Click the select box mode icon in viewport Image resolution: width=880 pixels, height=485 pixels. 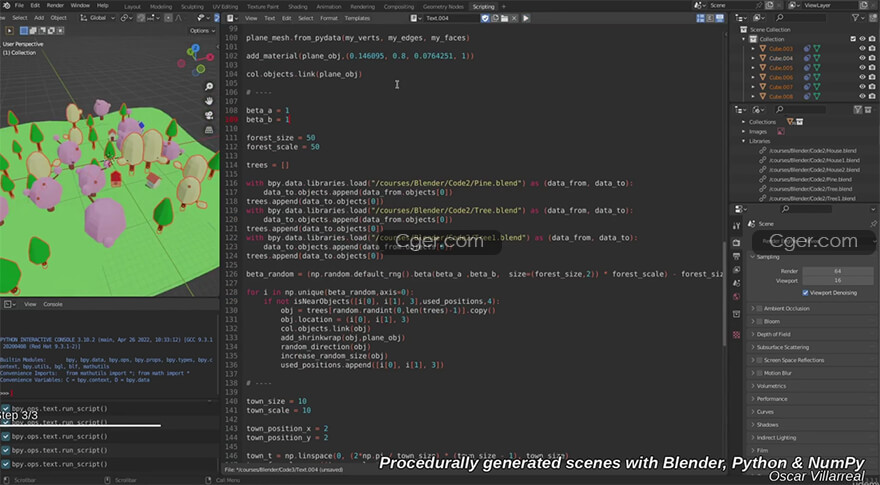click(24, 30)
